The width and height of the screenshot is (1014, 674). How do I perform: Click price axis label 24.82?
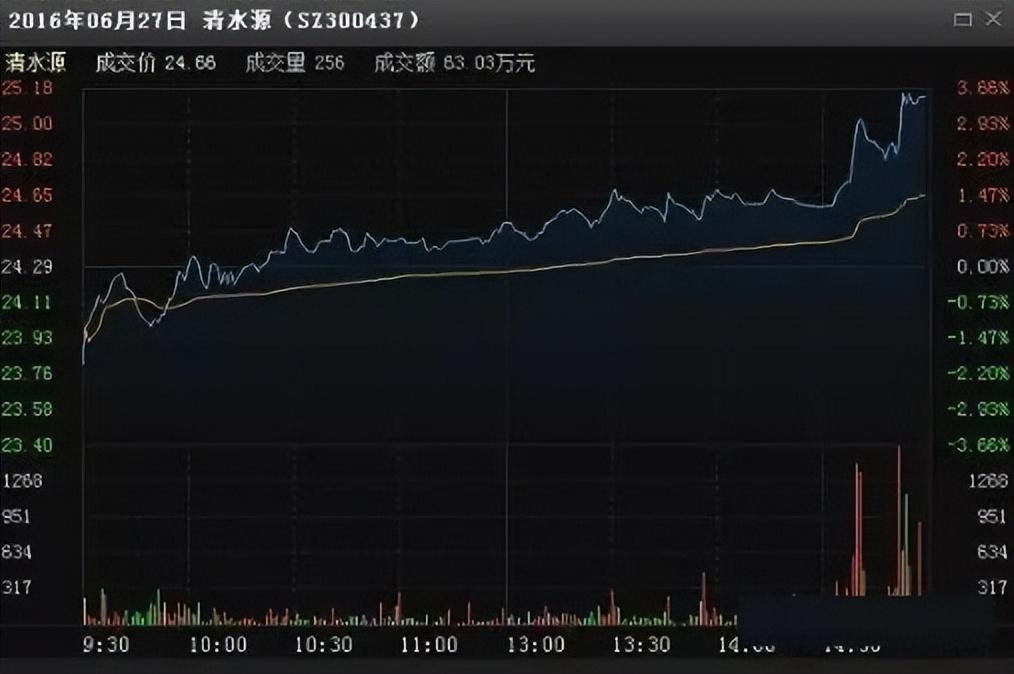pos(27,159)
